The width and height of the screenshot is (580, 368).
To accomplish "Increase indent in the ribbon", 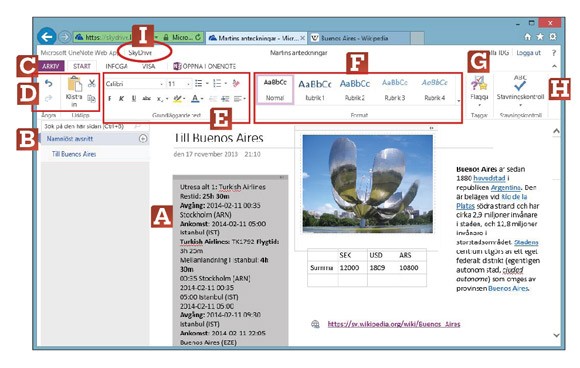I will [225, 99].
